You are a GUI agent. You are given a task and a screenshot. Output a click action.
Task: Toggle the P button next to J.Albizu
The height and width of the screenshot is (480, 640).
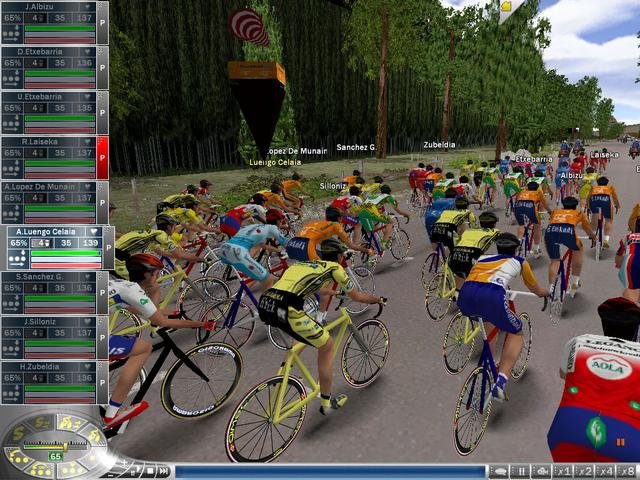[x=102, y=22]
